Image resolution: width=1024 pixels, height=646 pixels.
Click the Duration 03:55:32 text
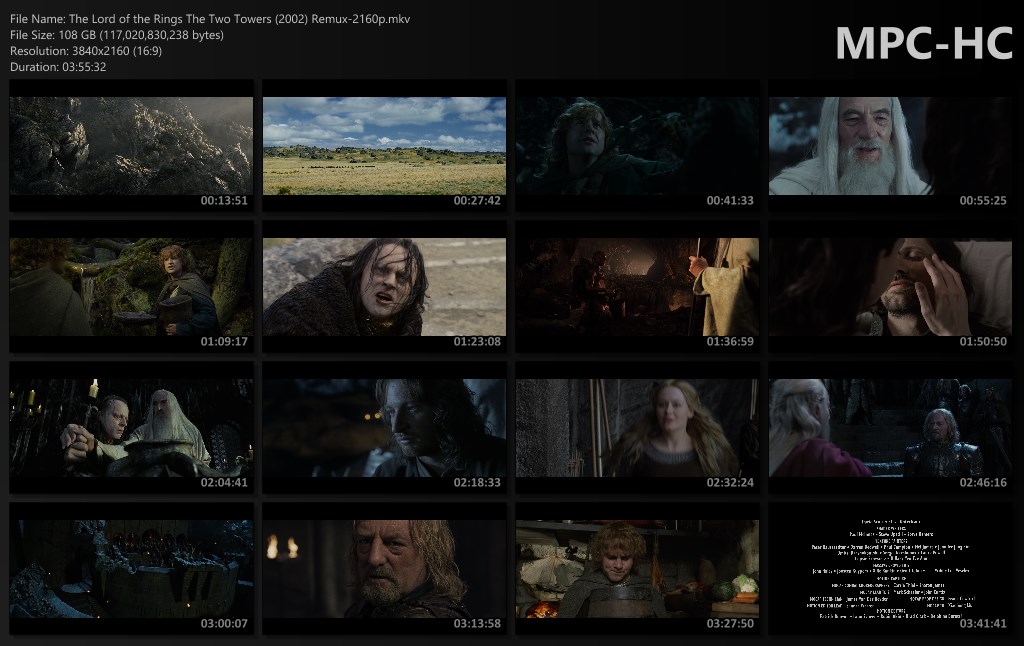[x=58, y=67]
